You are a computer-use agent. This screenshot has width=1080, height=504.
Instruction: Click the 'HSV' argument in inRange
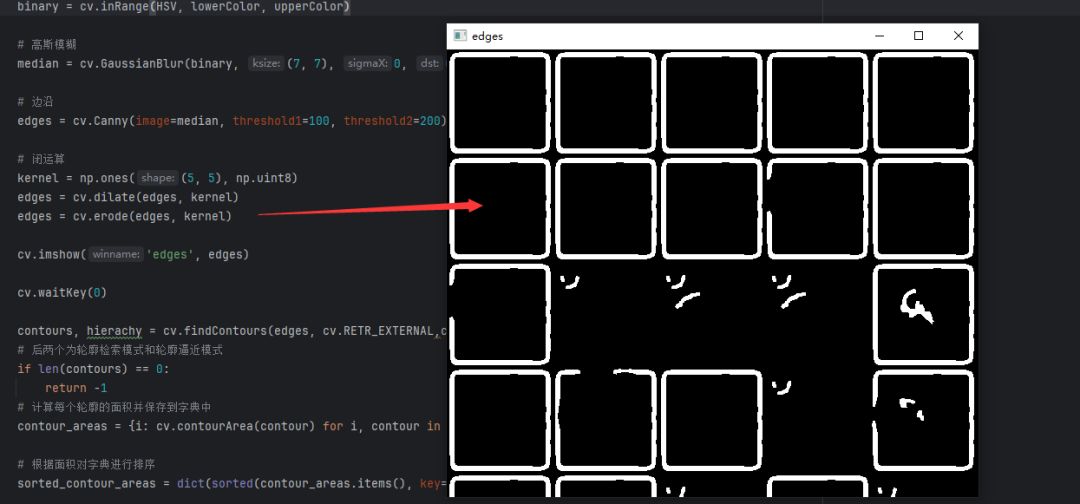(x=166, y=8)
